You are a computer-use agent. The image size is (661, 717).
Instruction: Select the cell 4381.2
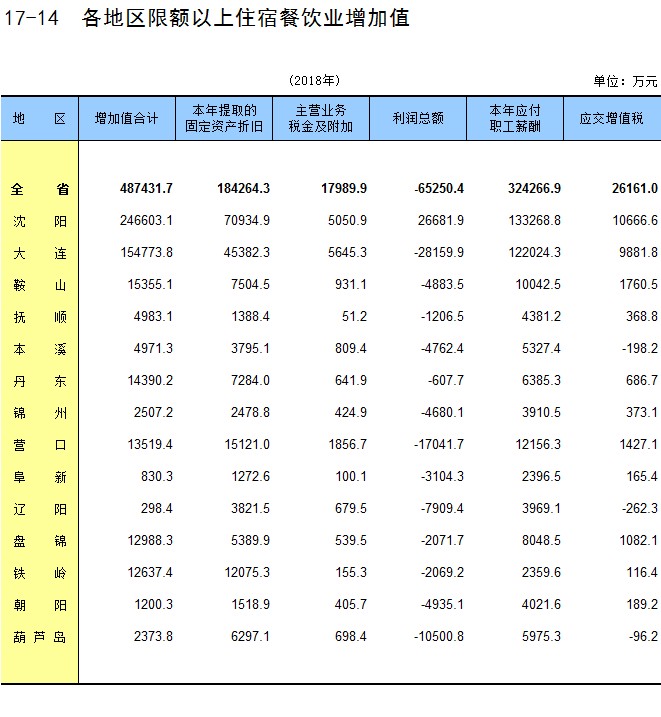coord(541,316)
